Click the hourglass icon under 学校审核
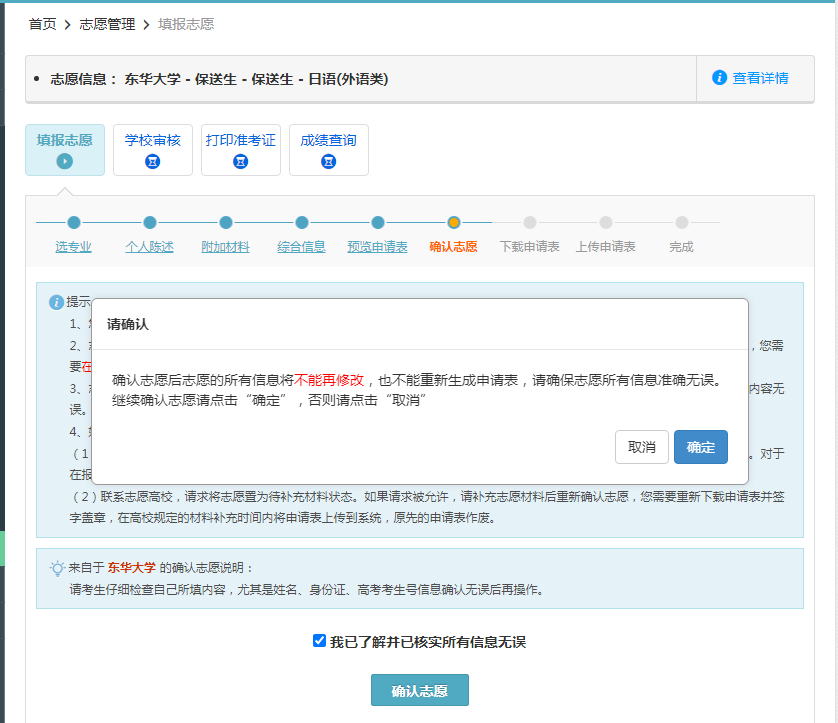Image resolution: width=838 pixels, height=723 pixels. tap(153, 161)
